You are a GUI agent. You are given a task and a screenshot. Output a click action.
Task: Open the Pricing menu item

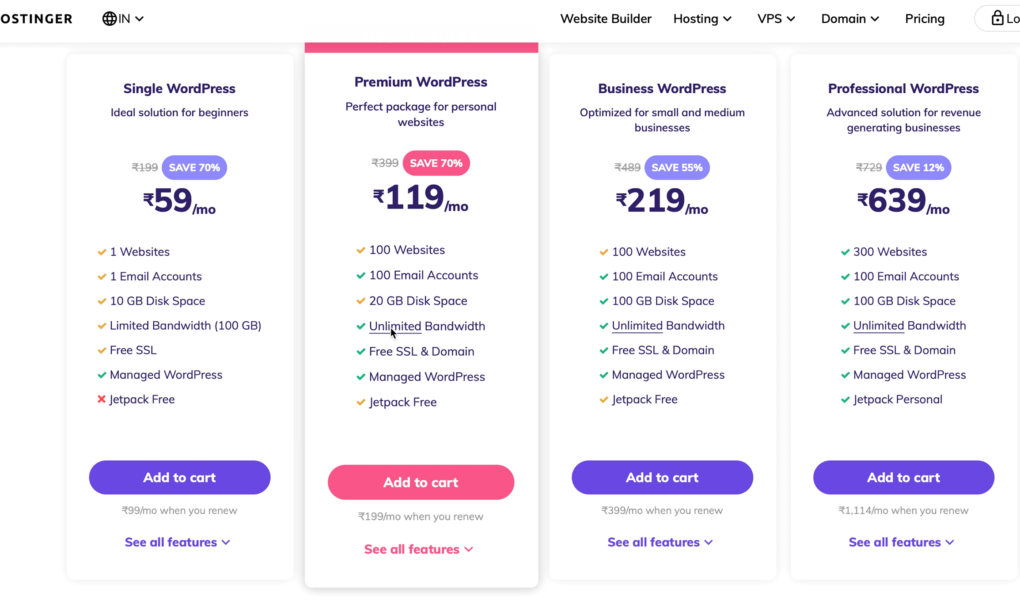point(924,19)
